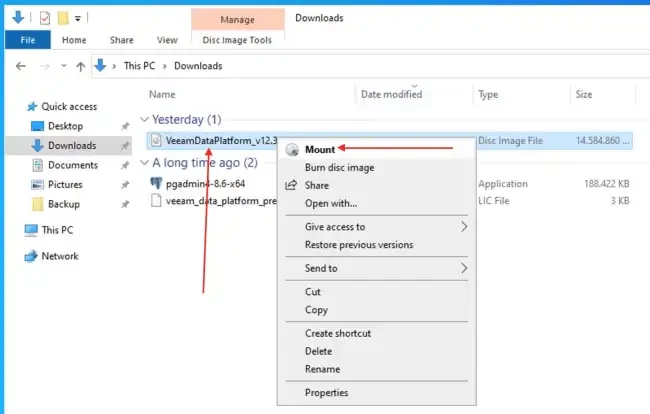Viewport: 650px width, 414px height.
Task: Click This PC in the address breadcrumb
Action: (x=139, y=66)
